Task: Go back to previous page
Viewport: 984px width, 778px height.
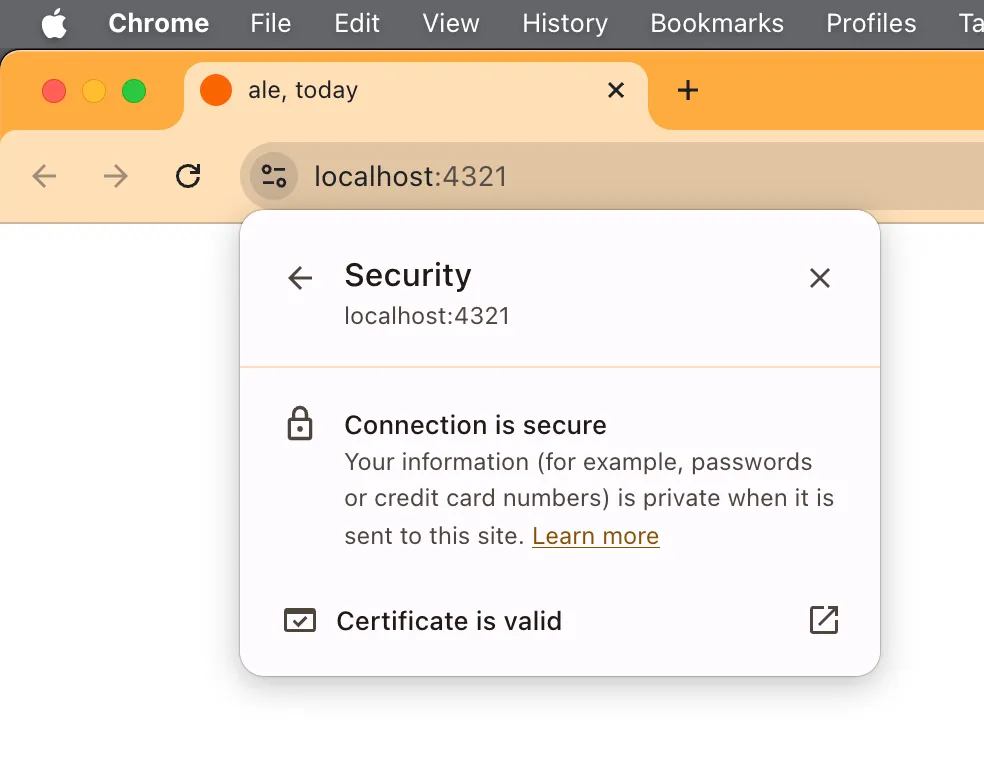Action: 44,177
